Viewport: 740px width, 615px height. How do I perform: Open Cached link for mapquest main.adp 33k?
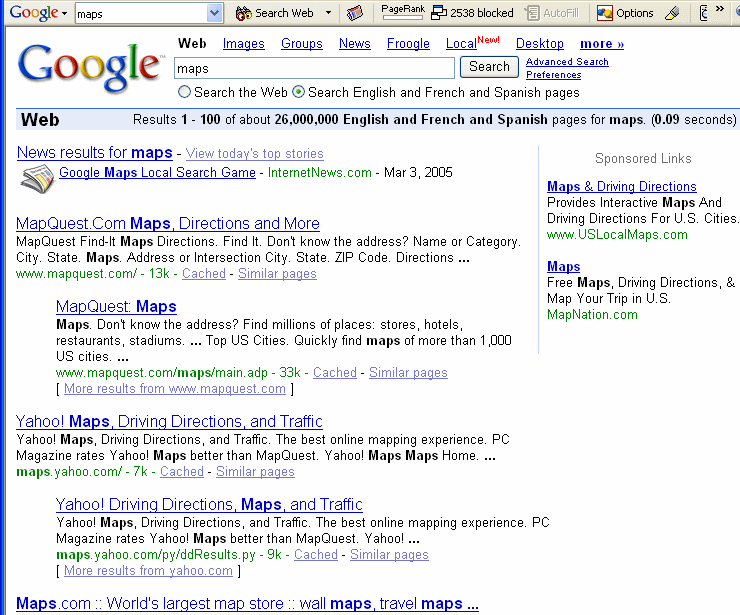(x=335, y=372)
